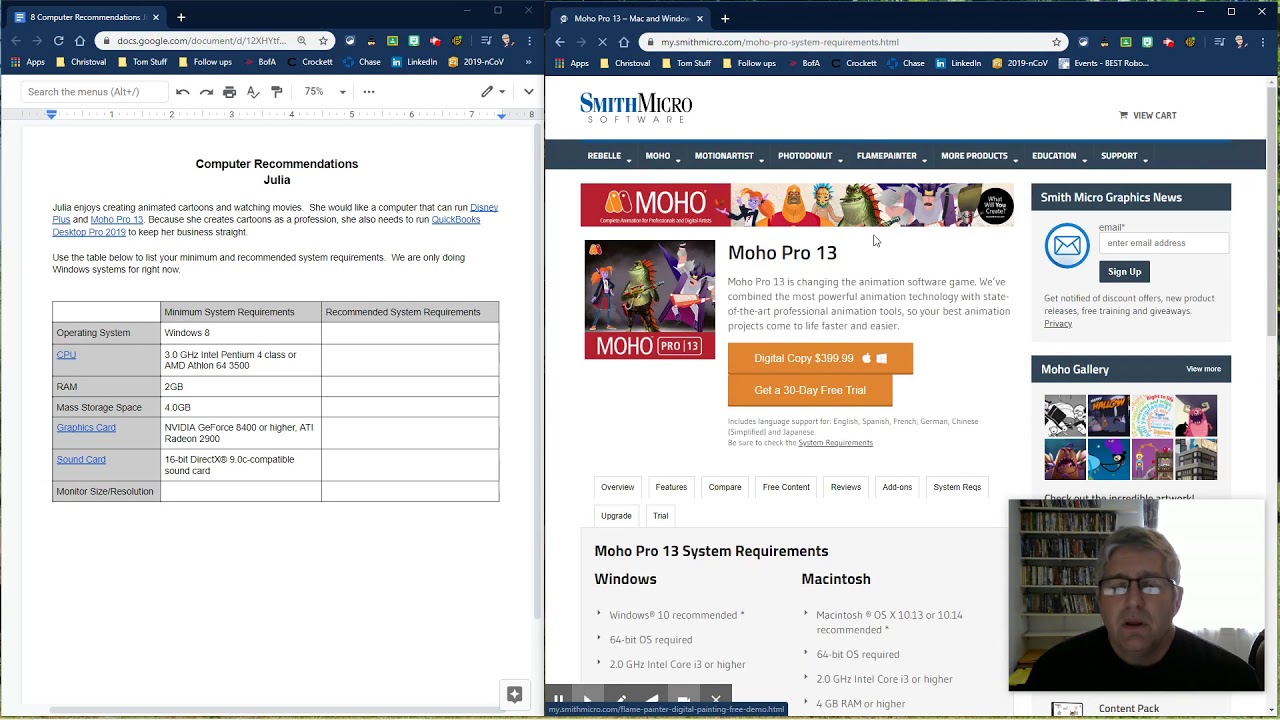Switch to the Add-ons tab
Screen dimensions: 1280x720
(x=897, y=487)
